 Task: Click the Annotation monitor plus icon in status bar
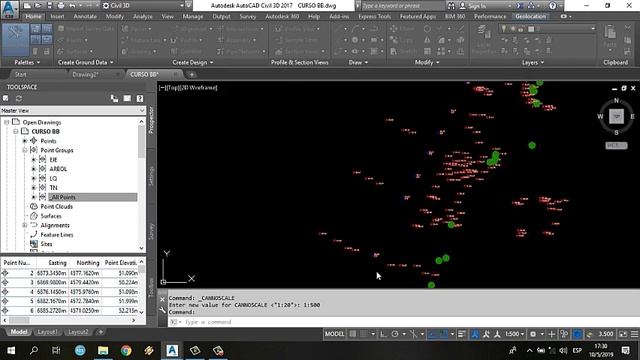[x=551, y=334]
